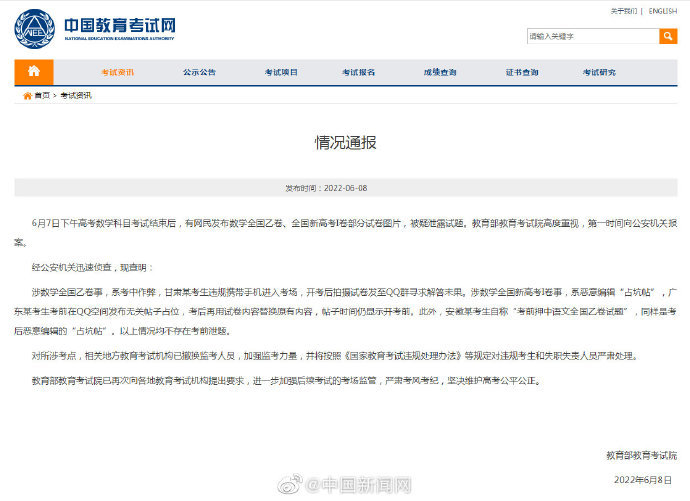The width and height of the screenshot is (690, 501).
Task: Open the 考试资讯 navigation tab
Action: (117, 72)
